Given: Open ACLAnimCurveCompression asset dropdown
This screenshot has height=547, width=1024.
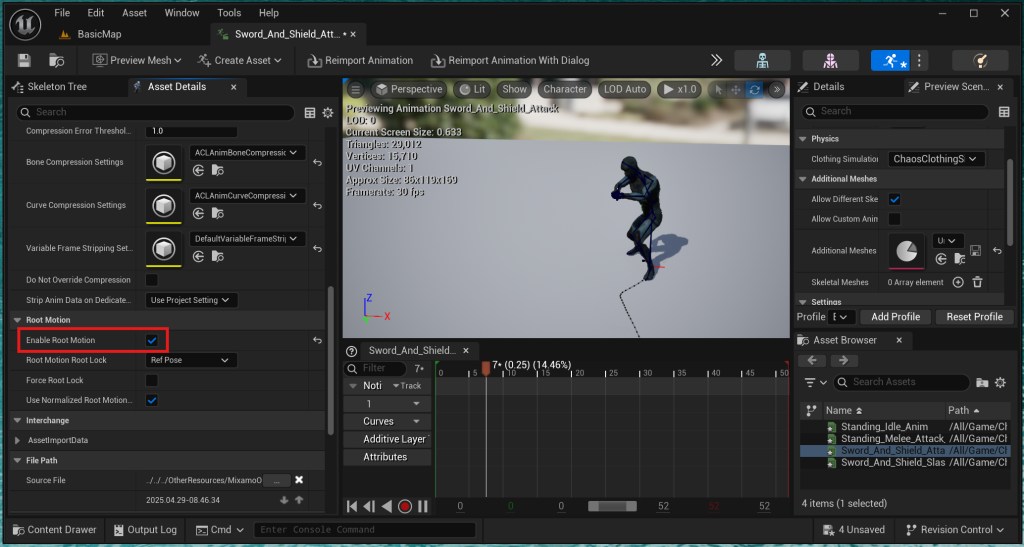Looking at the screenshot, I should (x=247, y=196).
